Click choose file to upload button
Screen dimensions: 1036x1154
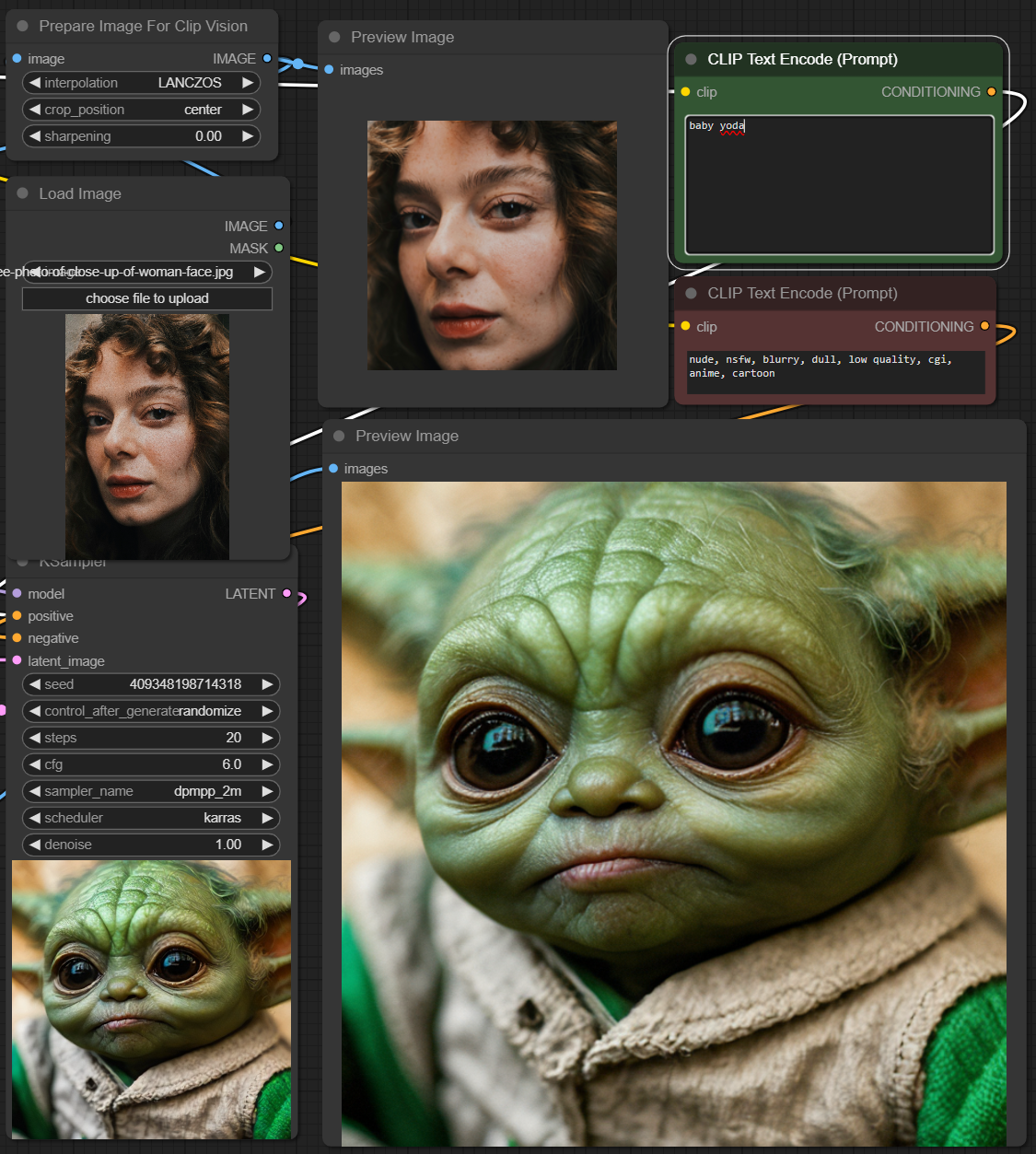(147, 298)
